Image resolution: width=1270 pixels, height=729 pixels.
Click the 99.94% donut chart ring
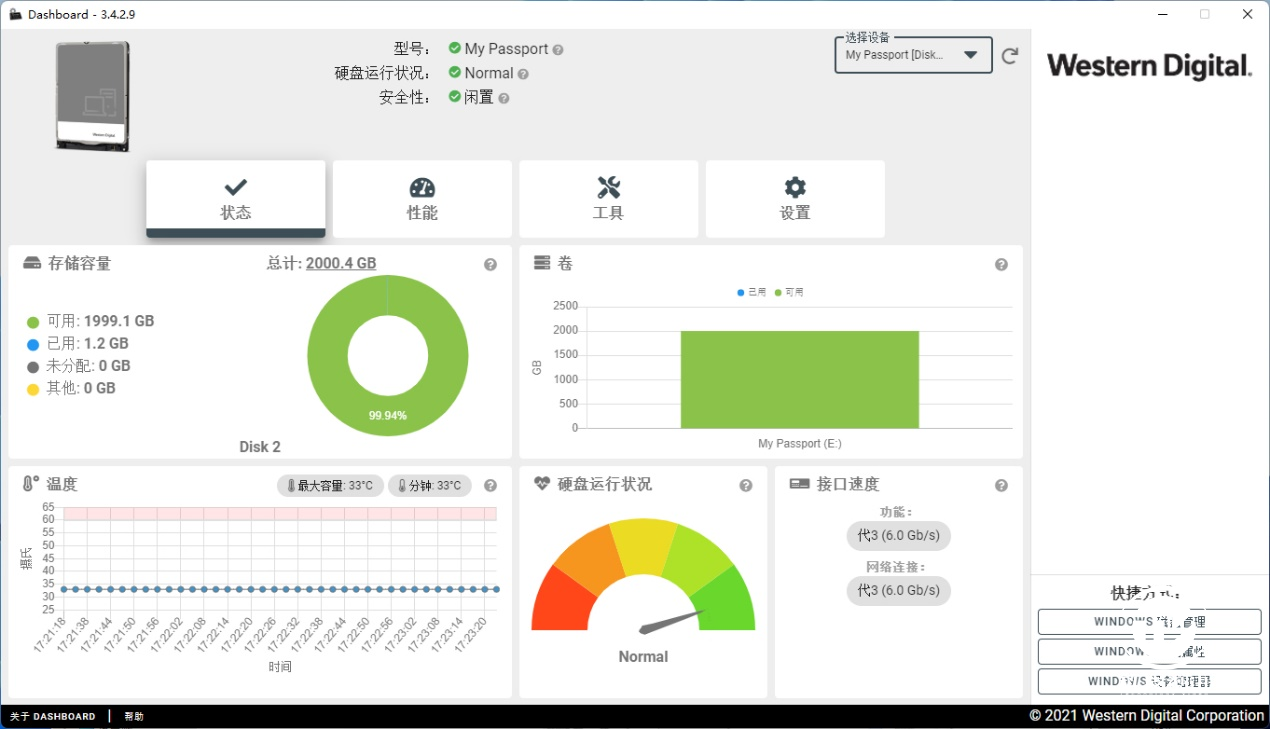[387, 415]
